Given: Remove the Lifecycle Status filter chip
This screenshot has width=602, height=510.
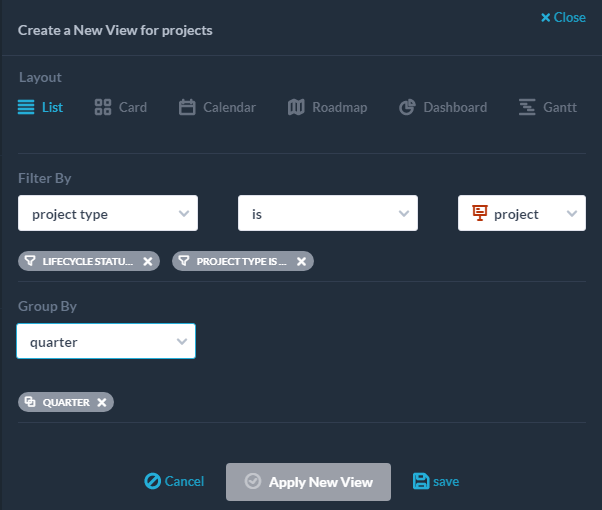Looking at the screenshot, I should 148,262.
